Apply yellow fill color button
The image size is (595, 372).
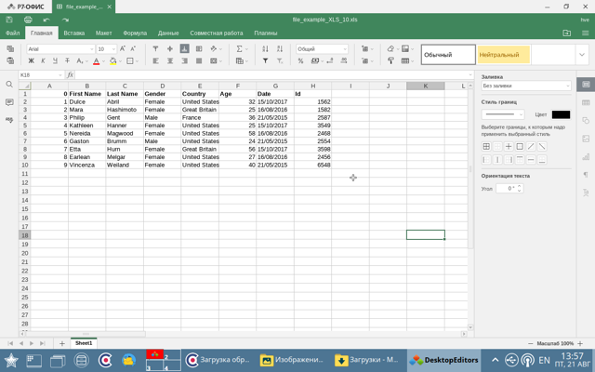113,61
